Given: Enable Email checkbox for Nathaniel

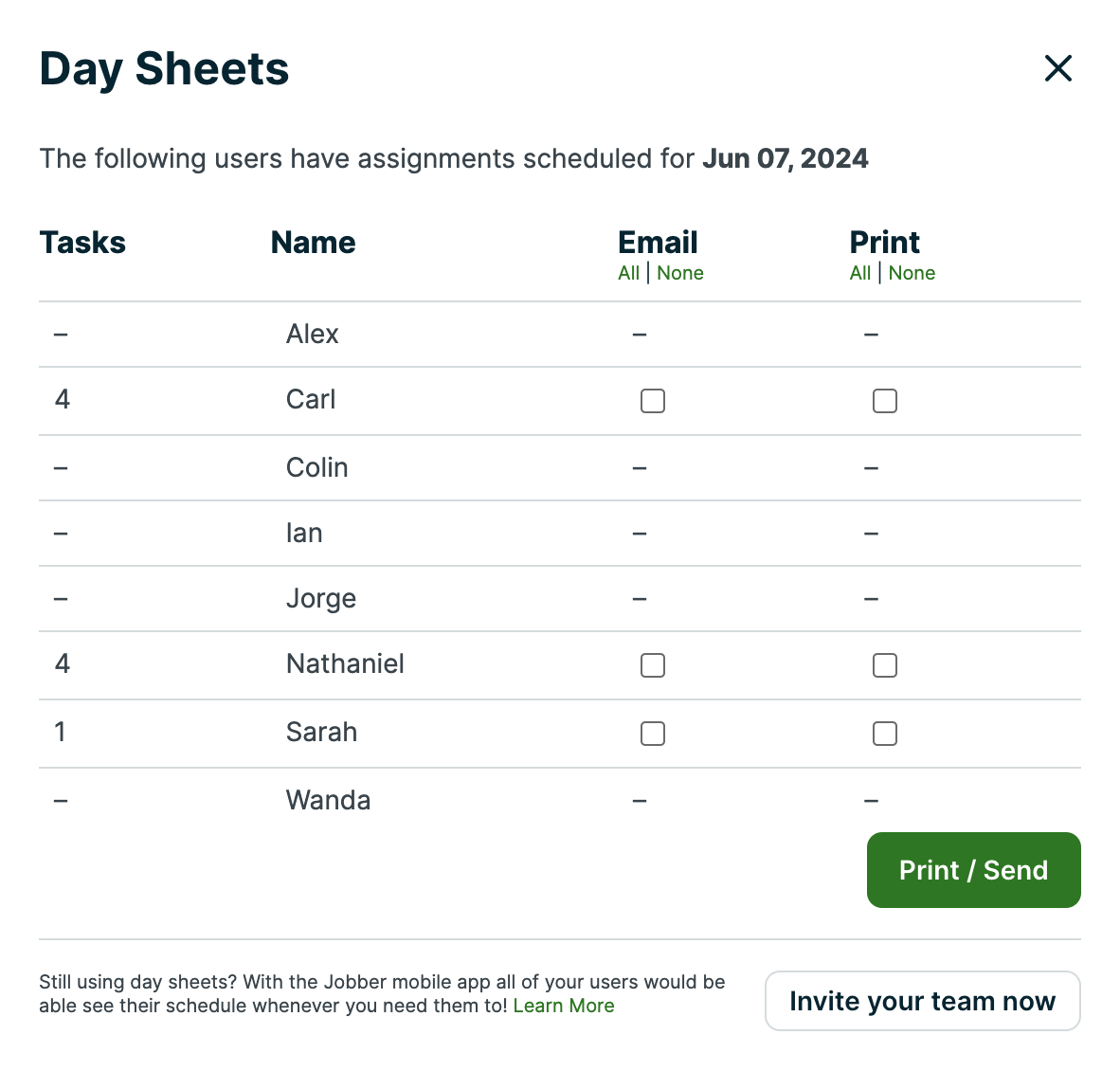Looking at the screenshot, I should click(x=653, y=665).
